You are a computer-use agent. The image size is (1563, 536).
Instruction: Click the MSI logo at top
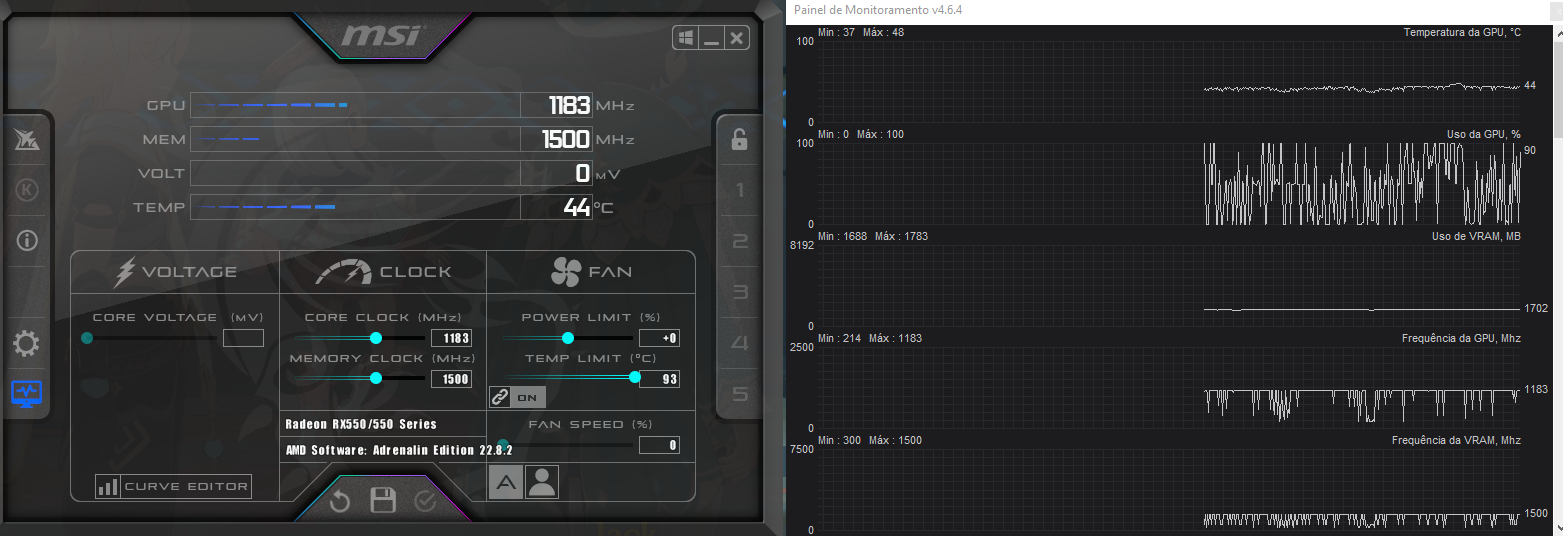pos(383,37)
